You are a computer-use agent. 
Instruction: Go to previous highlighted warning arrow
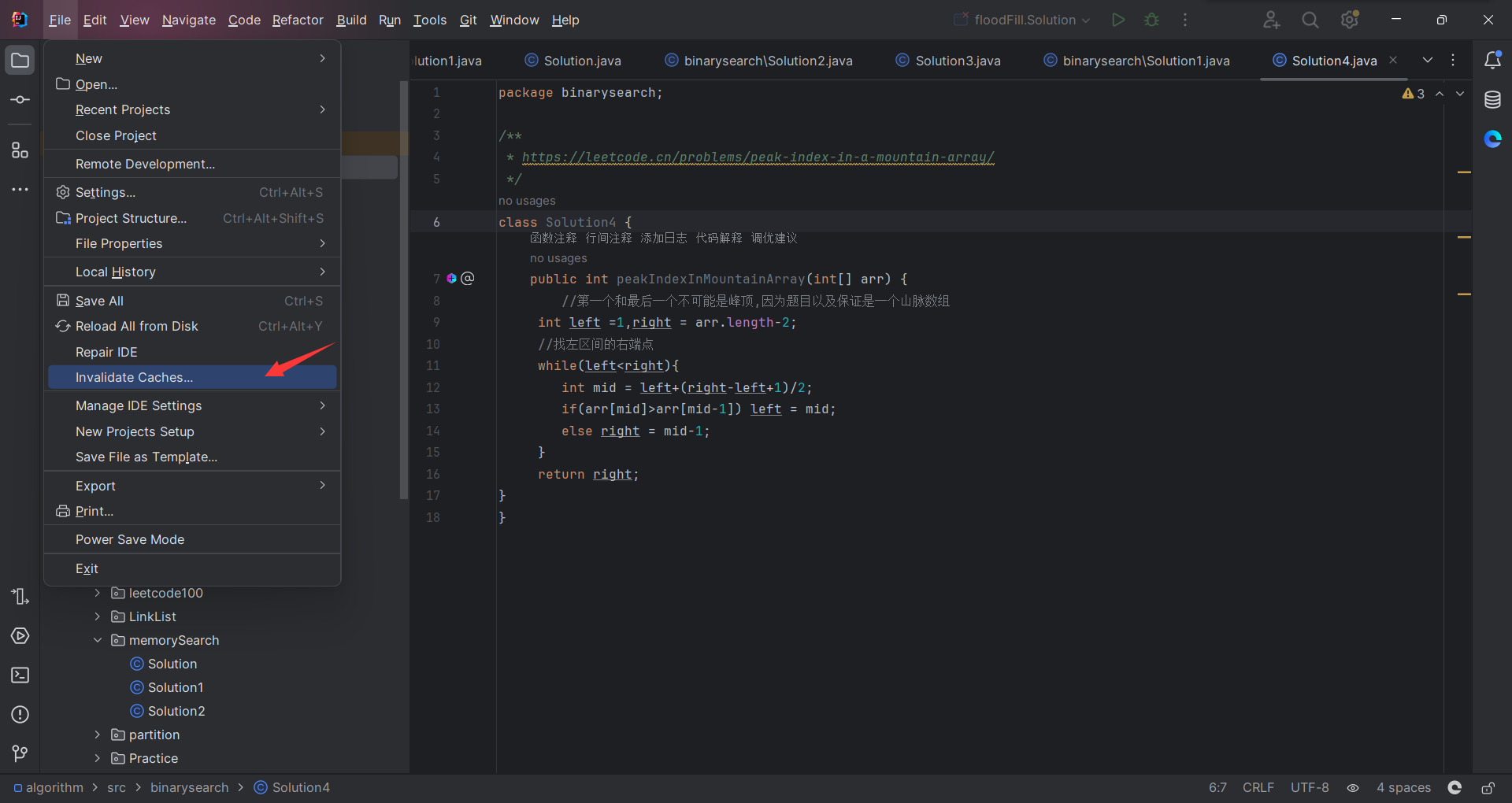click(x=1440, y=94)
